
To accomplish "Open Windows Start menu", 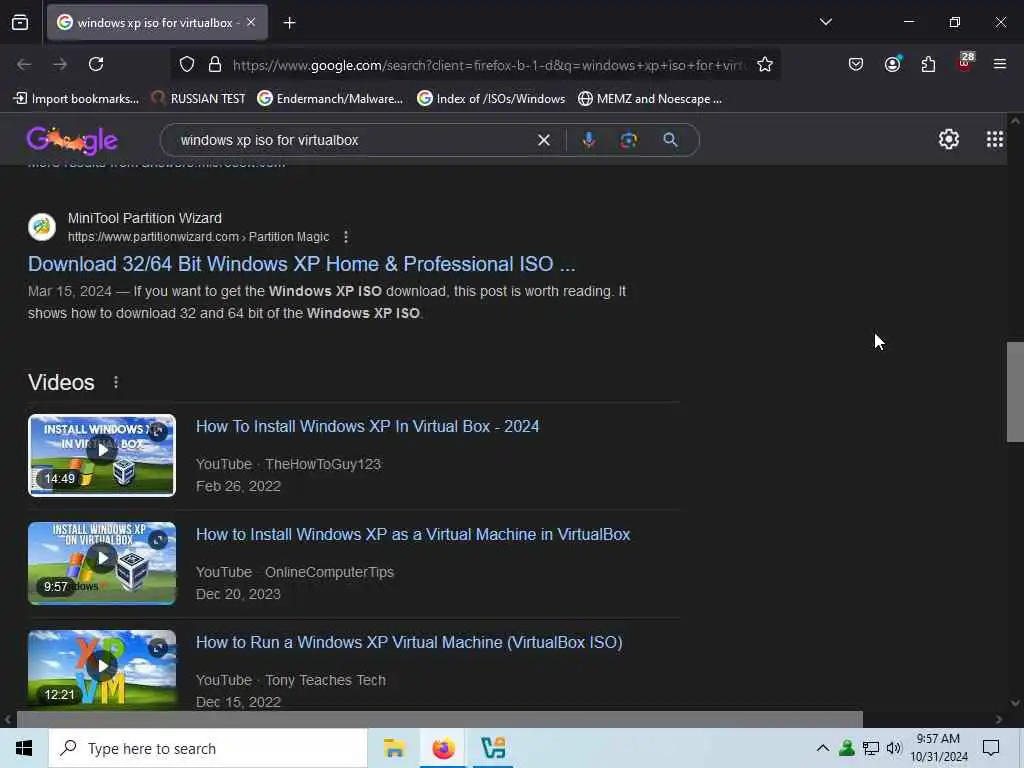I will 24,748.
